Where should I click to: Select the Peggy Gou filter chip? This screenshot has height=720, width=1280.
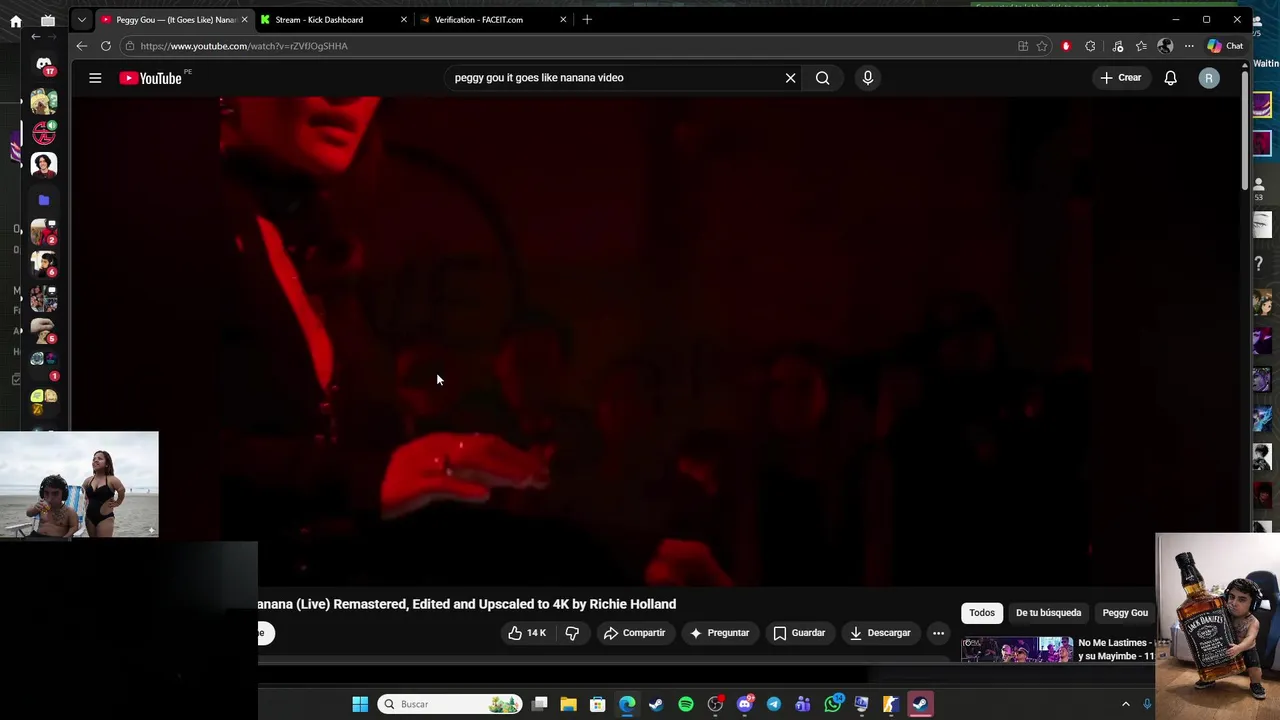tap(1125, 613)
